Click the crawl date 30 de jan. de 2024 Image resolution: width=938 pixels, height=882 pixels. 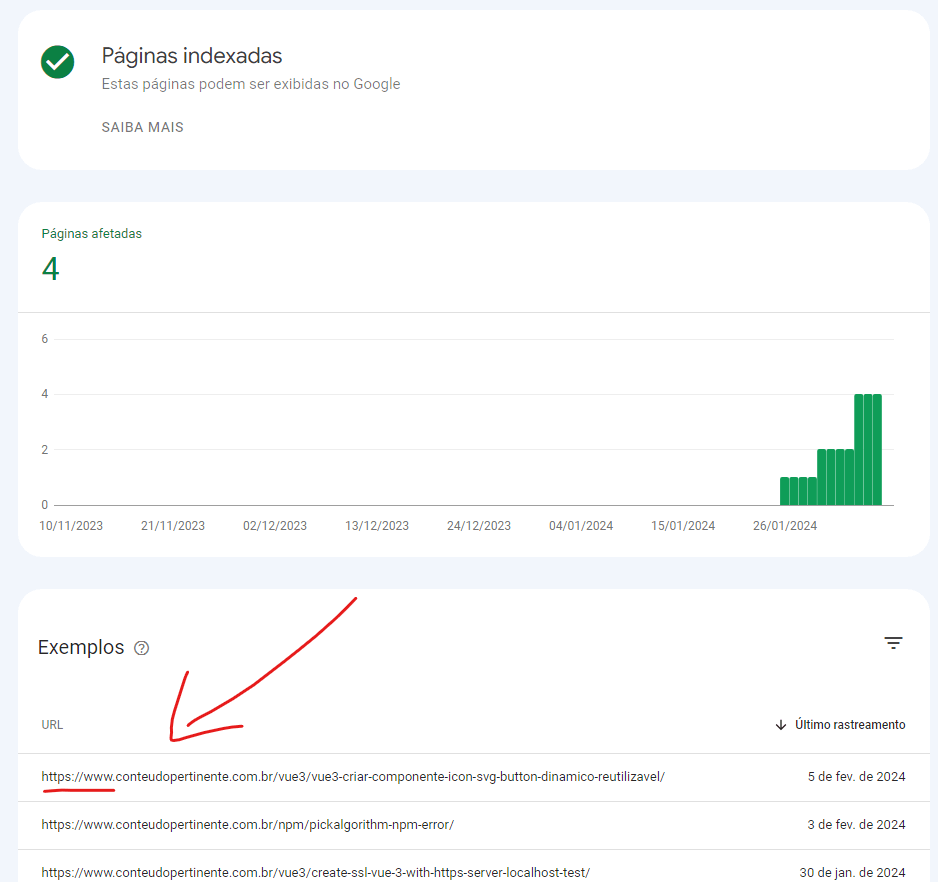pos(855,871)
